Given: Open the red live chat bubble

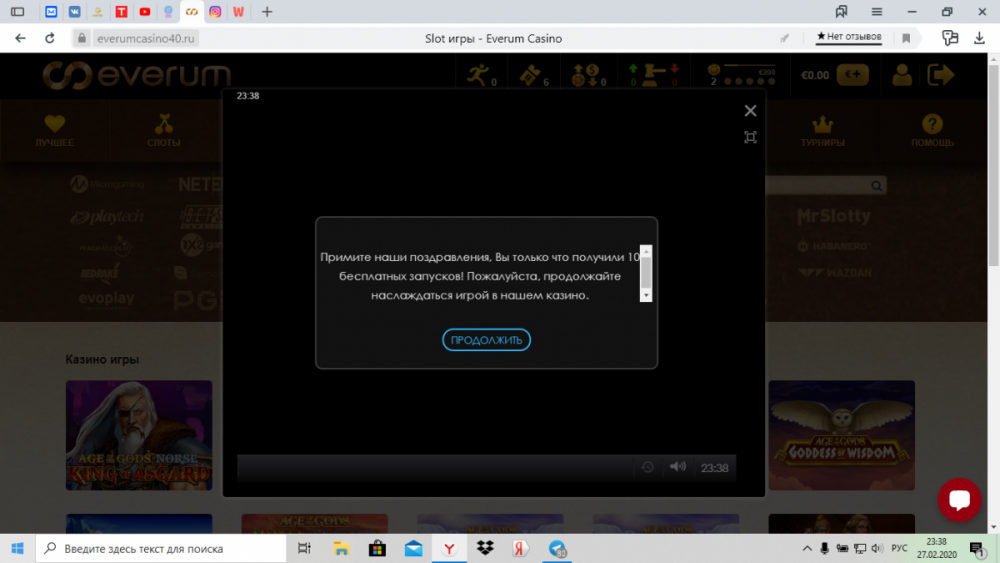Looking at the screenshot, I should pyautogui.click(x=958, y=499).
